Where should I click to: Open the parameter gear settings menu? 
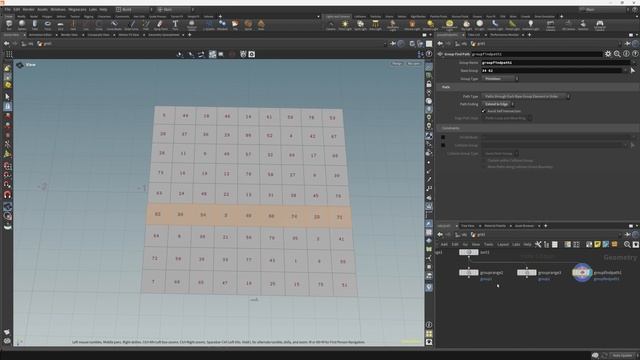(608, 54)
